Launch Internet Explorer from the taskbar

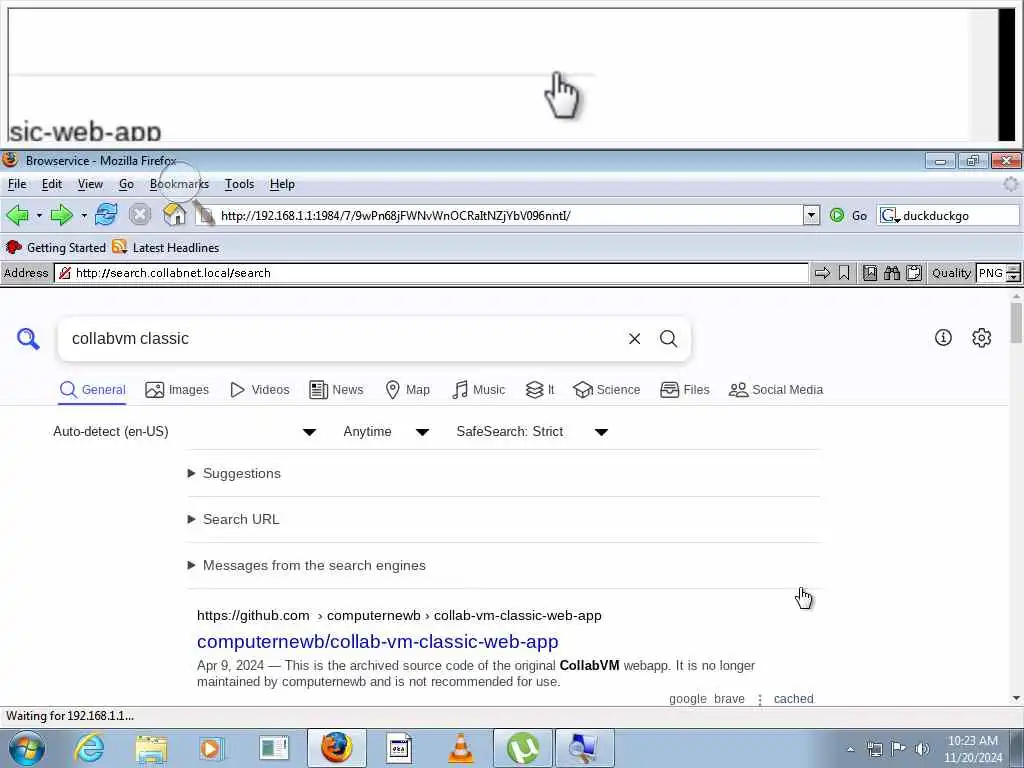pyautogui.click(x=89, y=748)
